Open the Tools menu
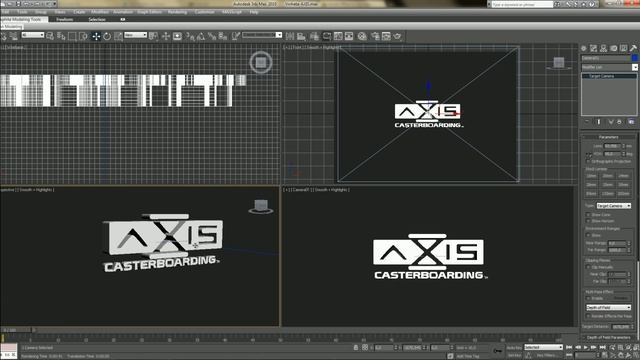 point(22,12)
